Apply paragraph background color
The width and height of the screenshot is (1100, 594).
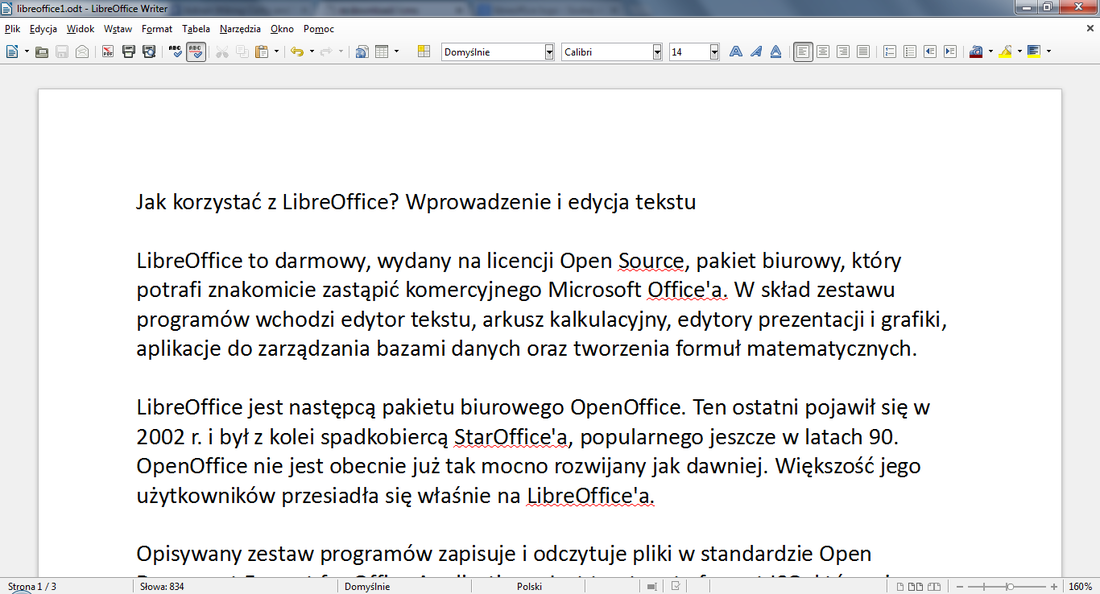point(1034,51)
